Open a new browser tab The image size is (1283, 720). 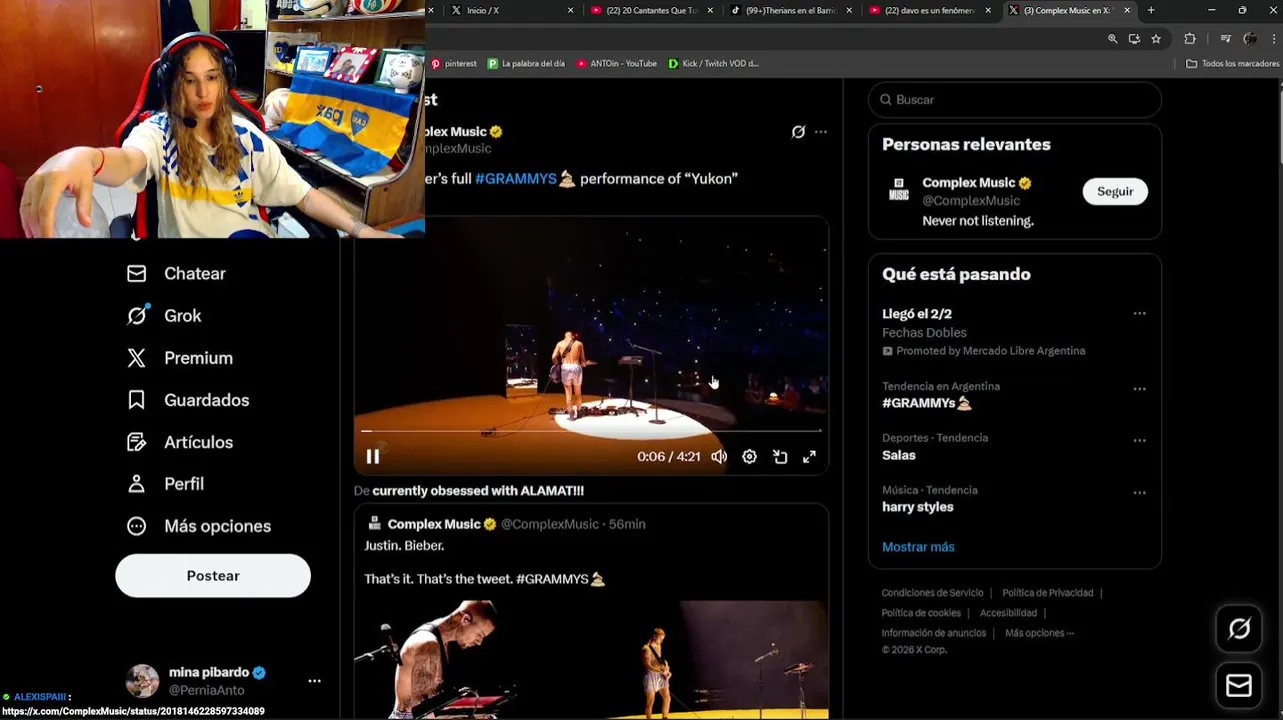point(1151,10)
